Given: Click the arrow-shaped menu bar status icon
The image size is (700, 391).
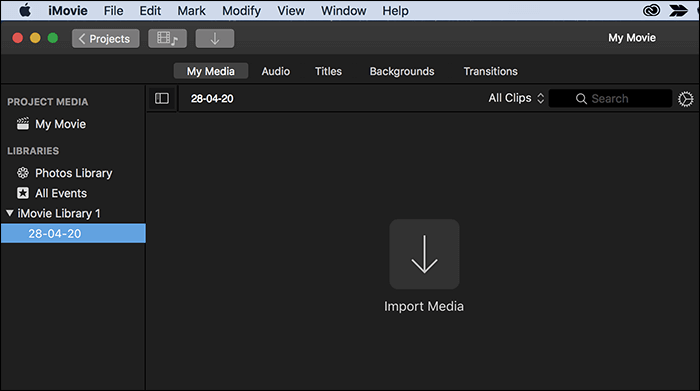Looking at the screenshot, I should (x=678, y=10).
